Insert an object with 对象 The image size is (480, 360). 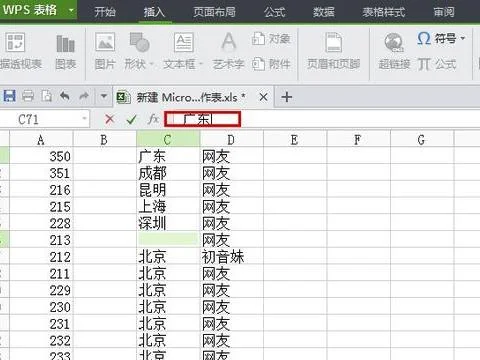(x=271, y=39)
